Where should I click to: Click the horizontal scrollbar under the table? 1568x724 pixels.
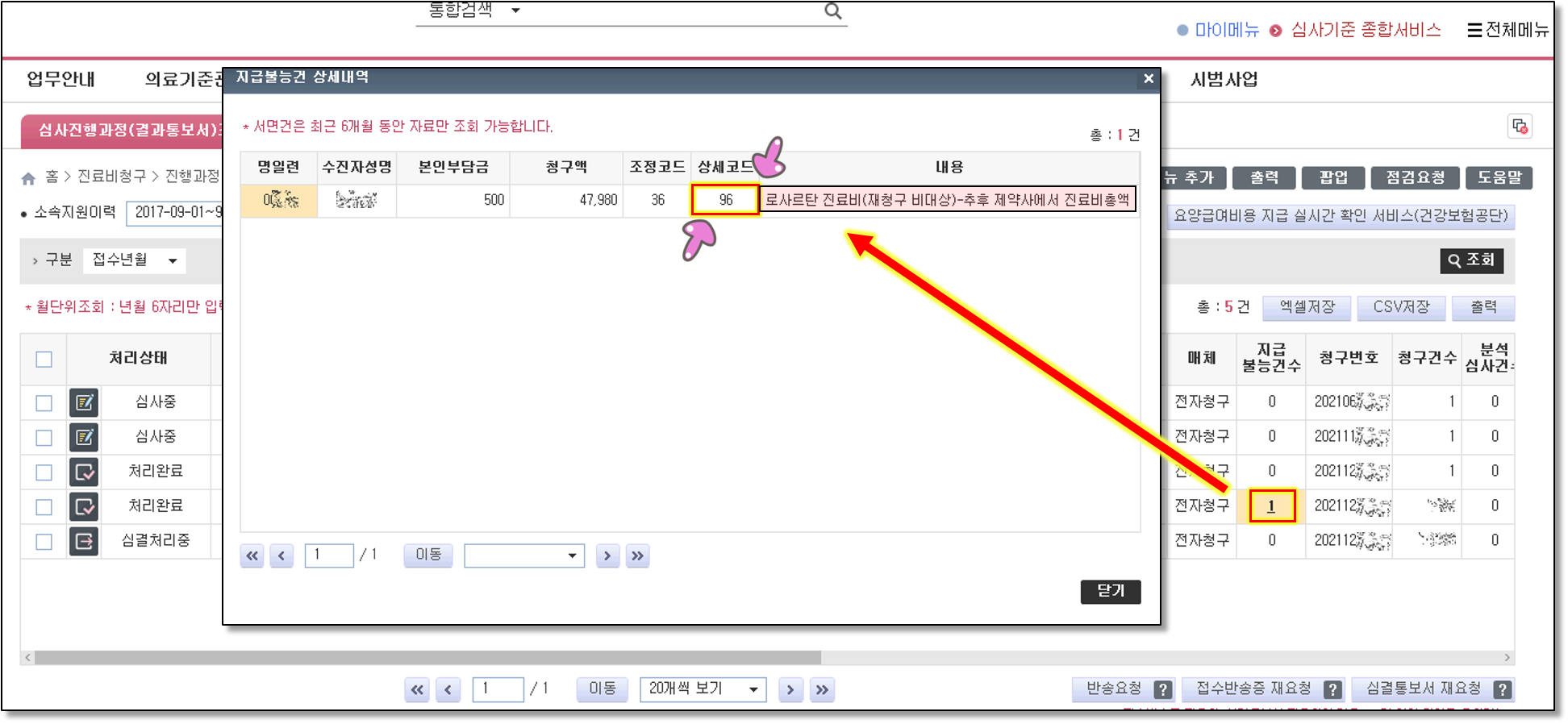click(x=427, y=657)
